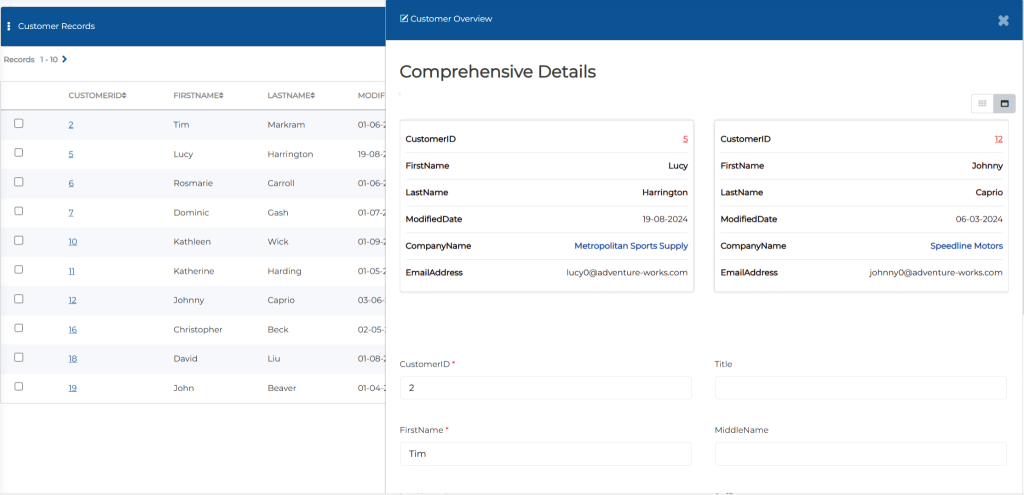Viewport: 1024px width, 495px height.
Task: Close the Customer Overview panel
Action: pos(1004,20)
